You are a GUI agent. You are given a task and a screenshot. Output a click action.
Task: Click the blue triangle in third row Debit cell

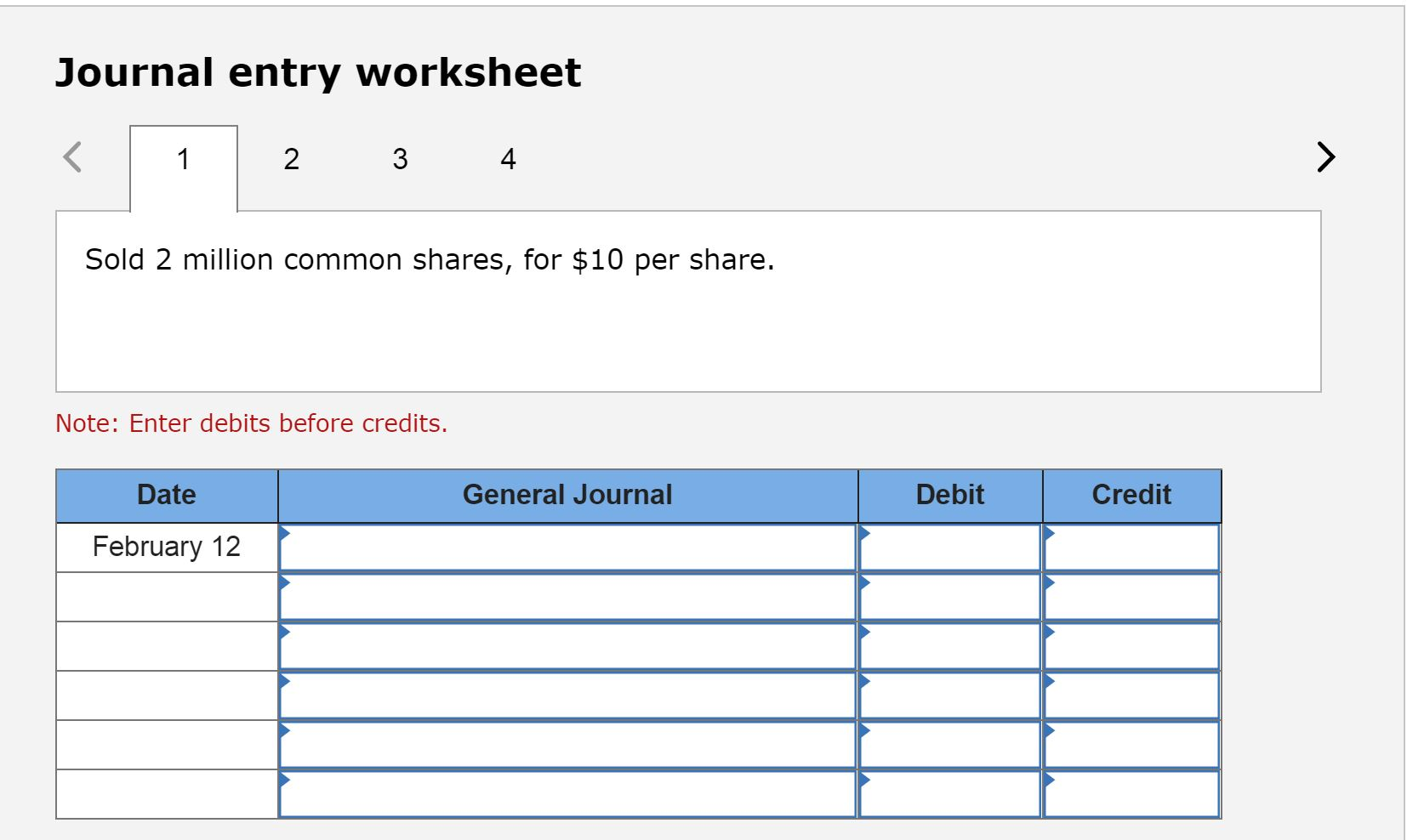[x=864, y=631]
